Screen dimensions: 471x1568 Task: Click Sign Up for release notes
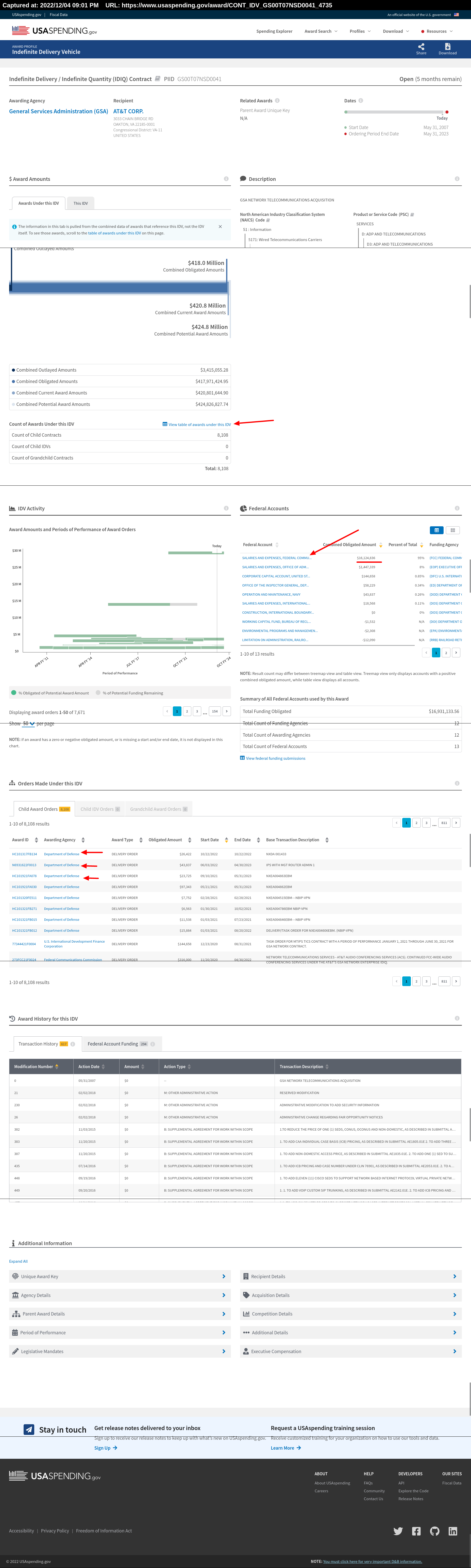click(106, 1448)
